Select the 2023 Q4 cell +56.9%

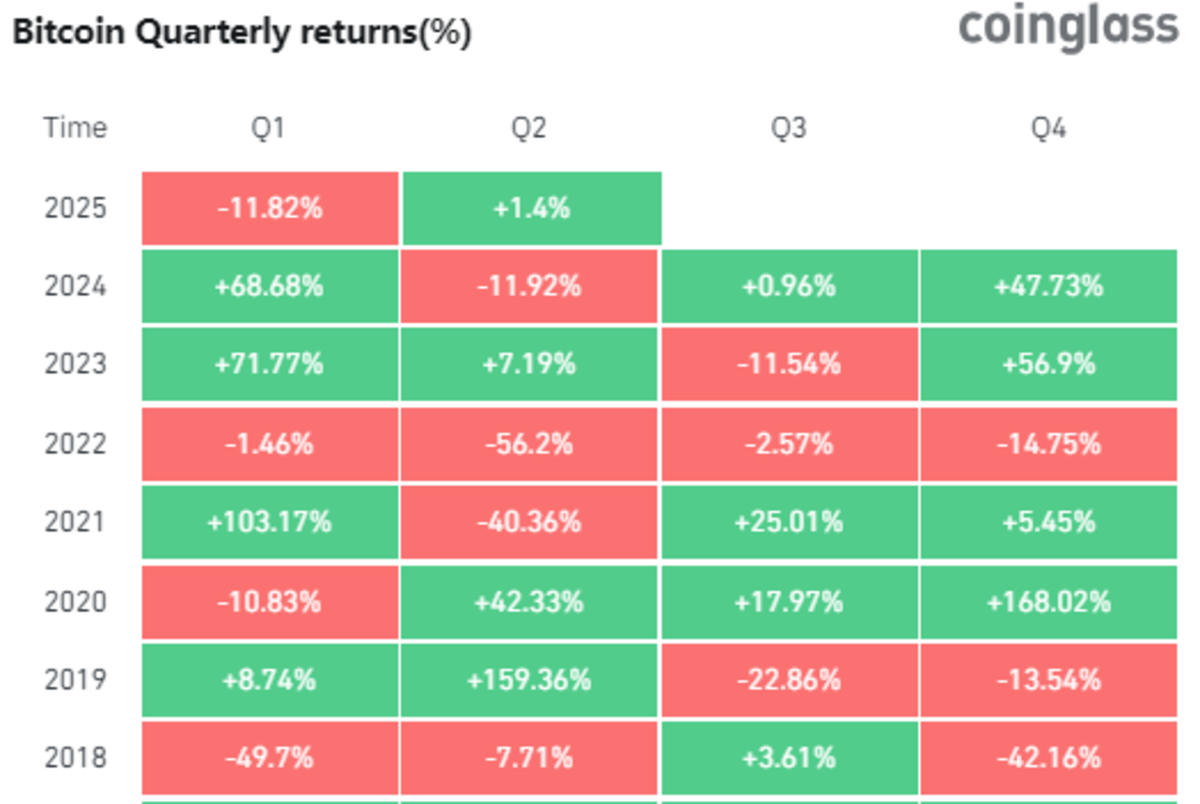coord(1048,364)
